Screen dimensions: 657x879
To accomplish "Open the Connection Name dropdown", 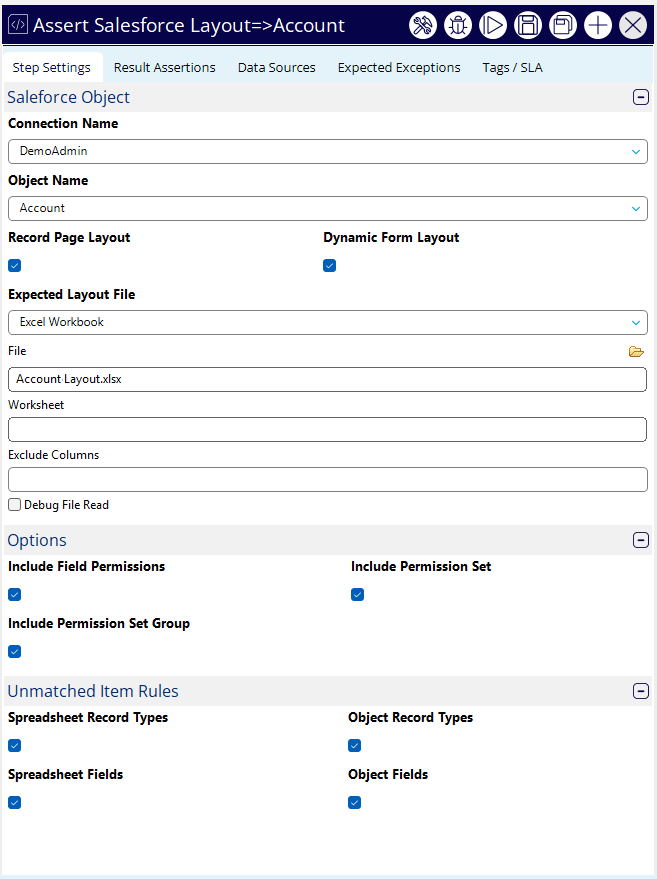I will coord(327,151).
